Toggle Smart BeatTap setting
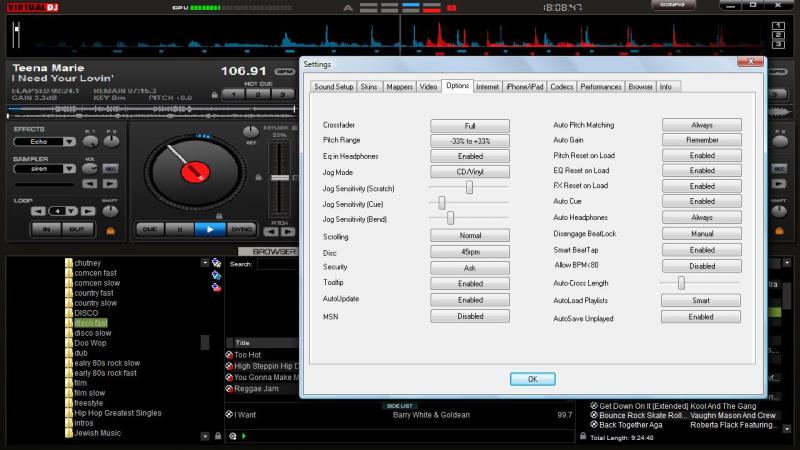This screenshot has height=450, width=800. coord(702,250)
